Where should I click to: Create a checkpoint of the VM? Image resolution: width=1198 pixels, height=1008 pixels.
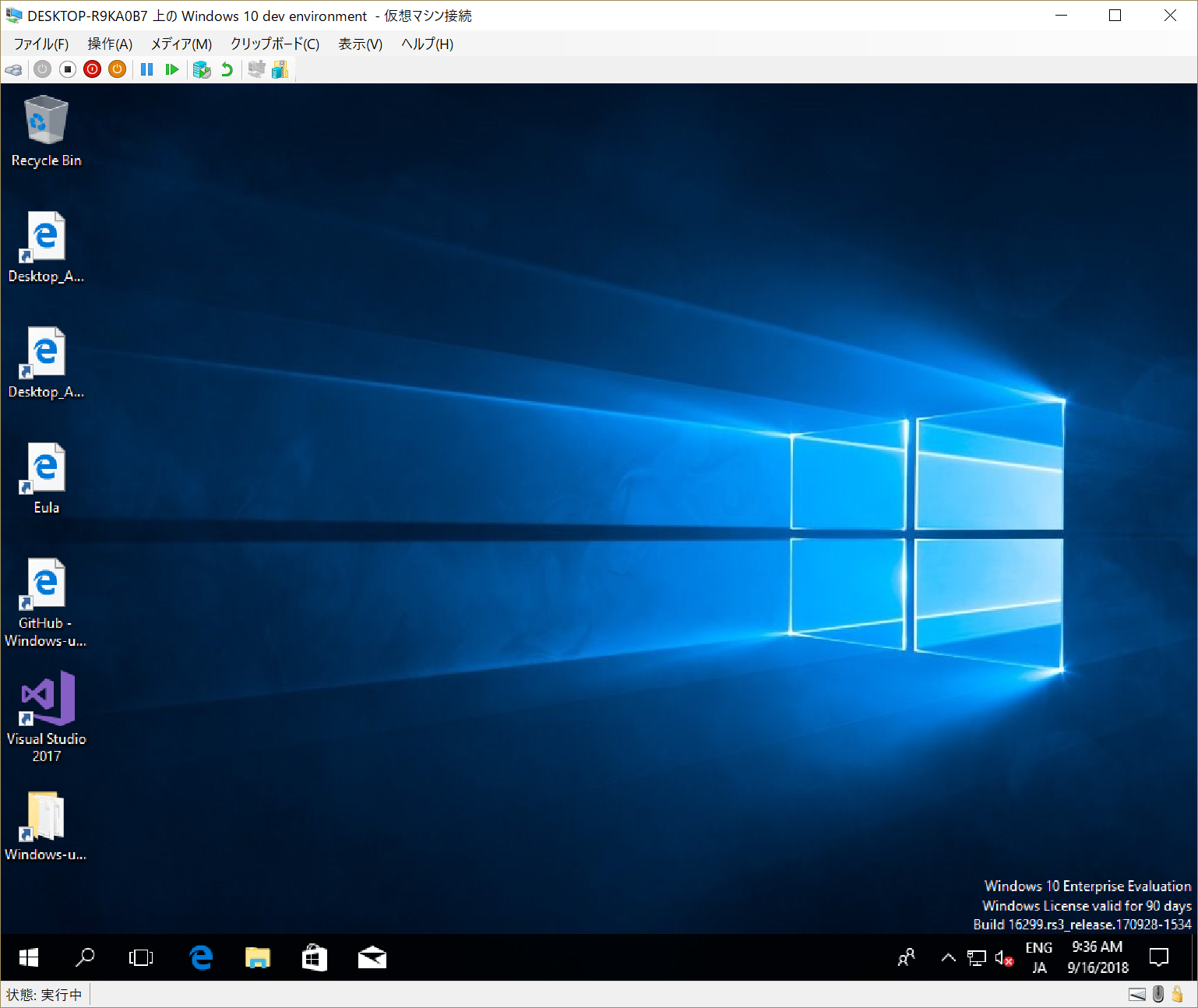click(202, 69)
